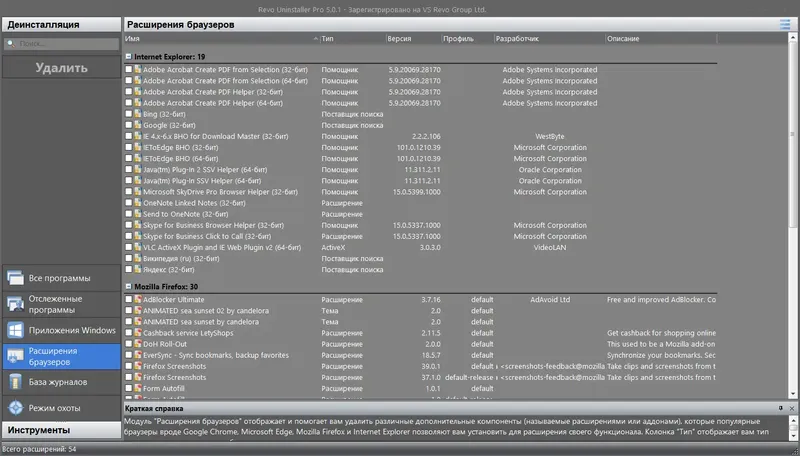Click icon of IEToEdge BHO (32-бит) row

pos(138,147)
